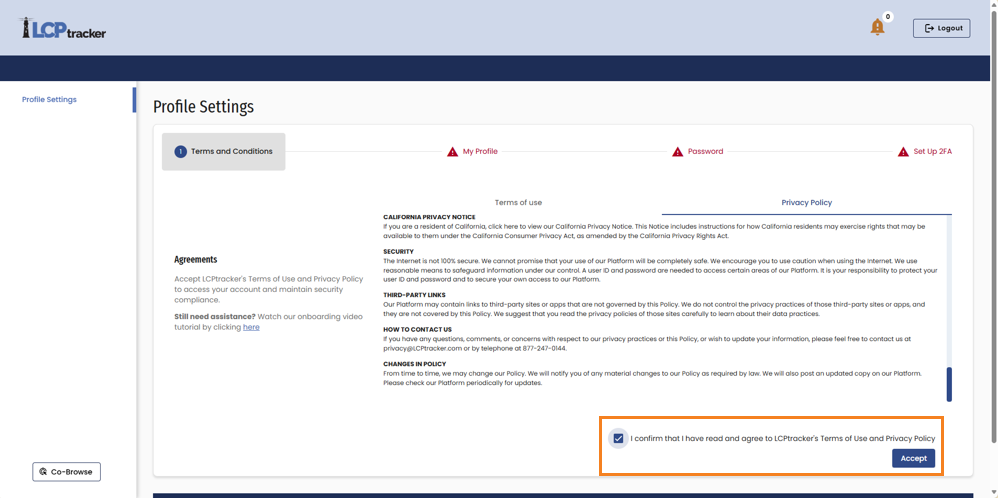Screen dimensions: 999x502
Task: Click the SECURITY heading
Action: (398, 252)
